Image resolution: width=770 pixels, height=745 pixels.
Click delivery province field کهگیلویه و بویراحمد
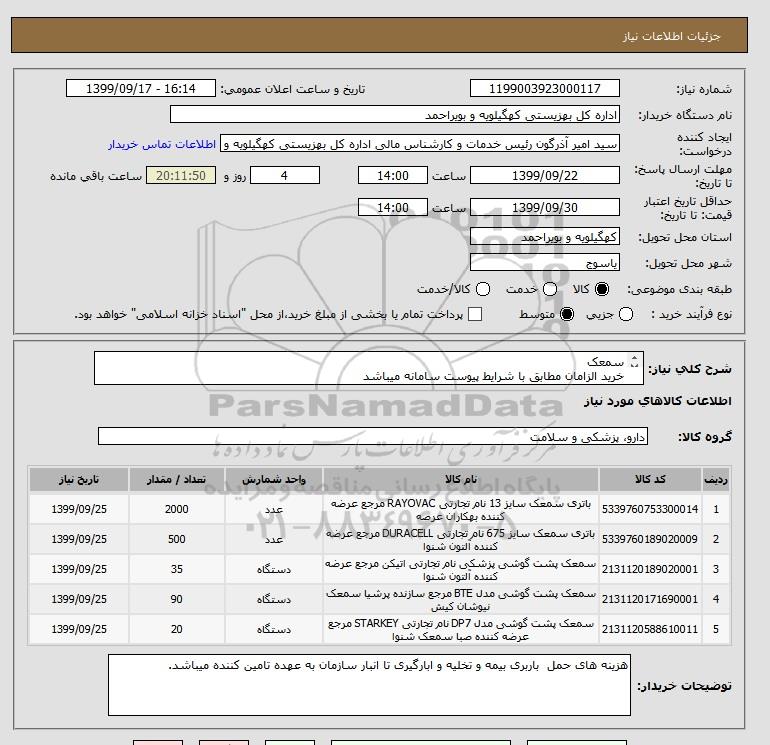pyautogui.click(x=545, y=237)
